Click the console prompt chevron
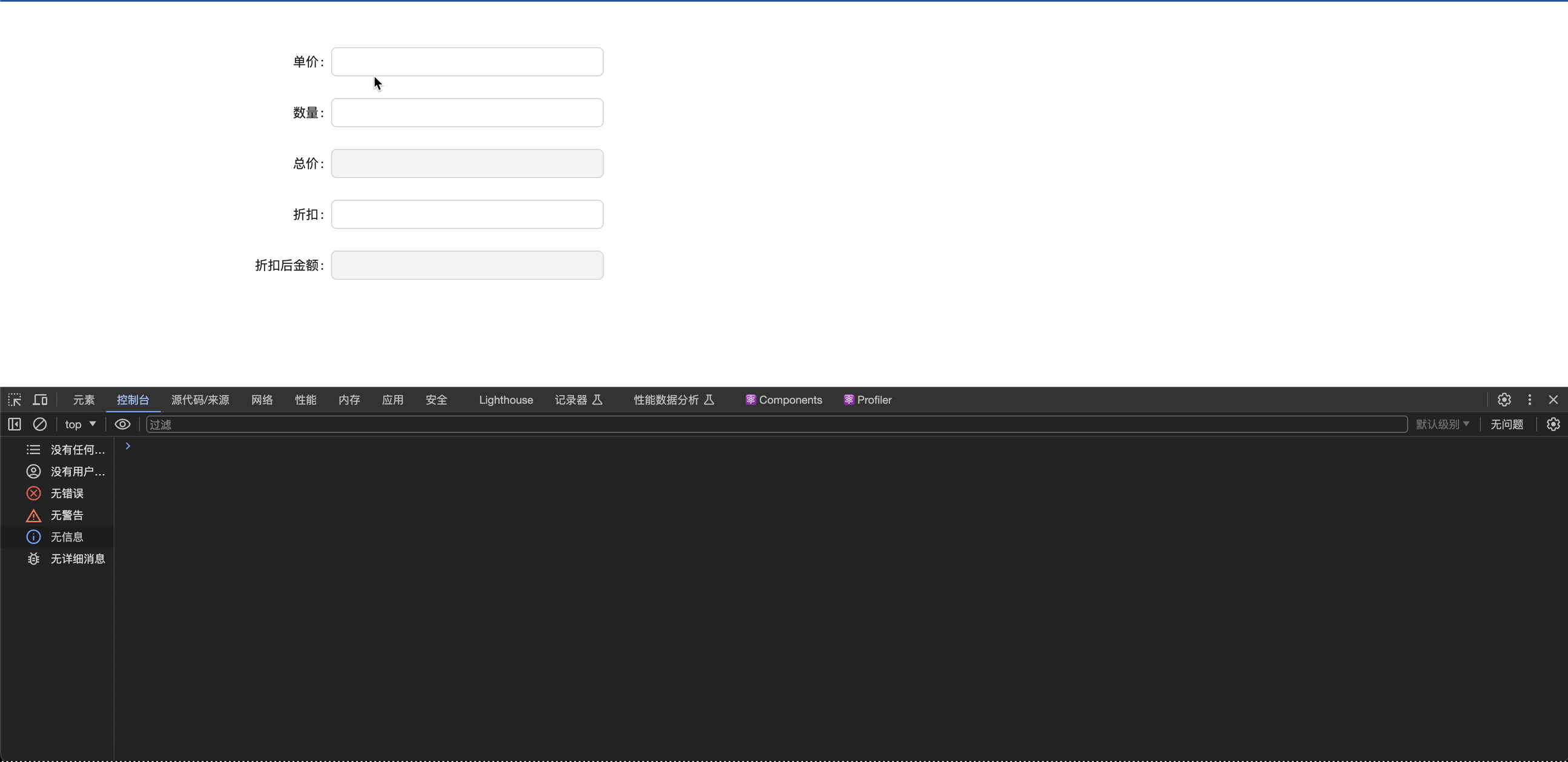The height and width of the screenshot is (762, 1568). 128,446
